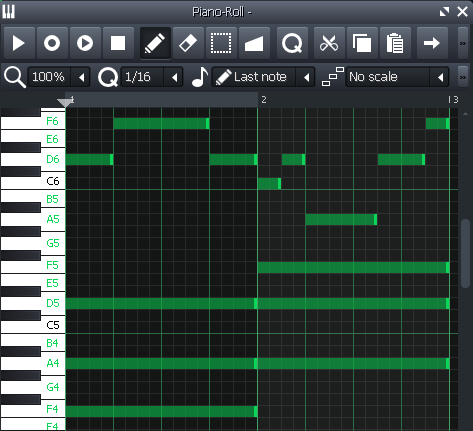
Task: Select the F6 note in bar 1
Action: pos(161,123)
